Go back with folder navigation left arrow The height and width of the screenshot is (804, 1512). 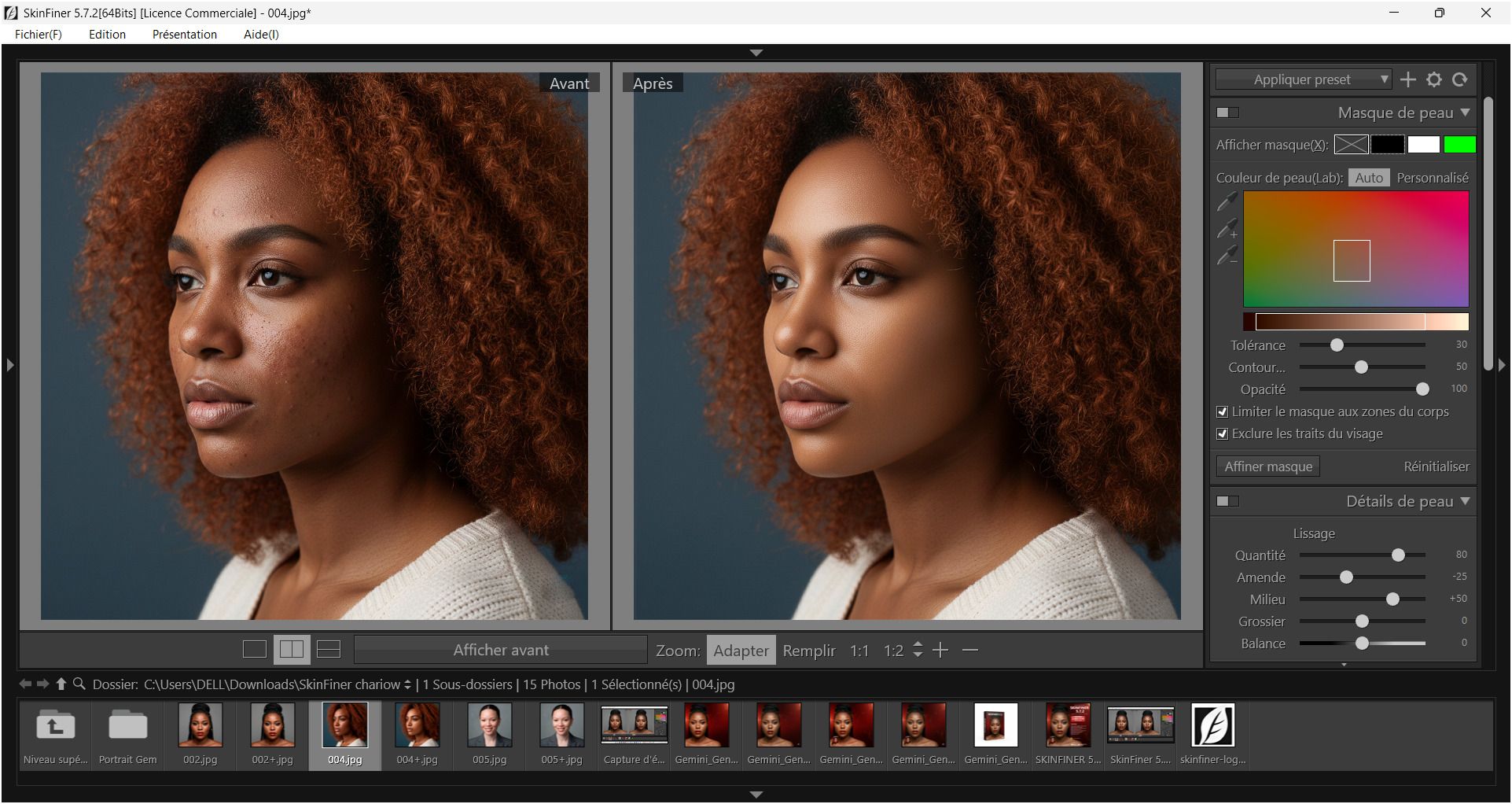[x=25, y=684]
